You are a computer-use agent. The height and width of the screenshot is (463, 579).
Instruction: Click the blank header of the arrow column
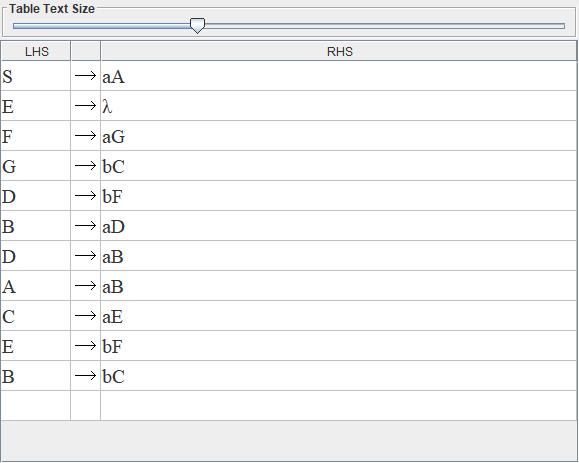pos(86,51)
